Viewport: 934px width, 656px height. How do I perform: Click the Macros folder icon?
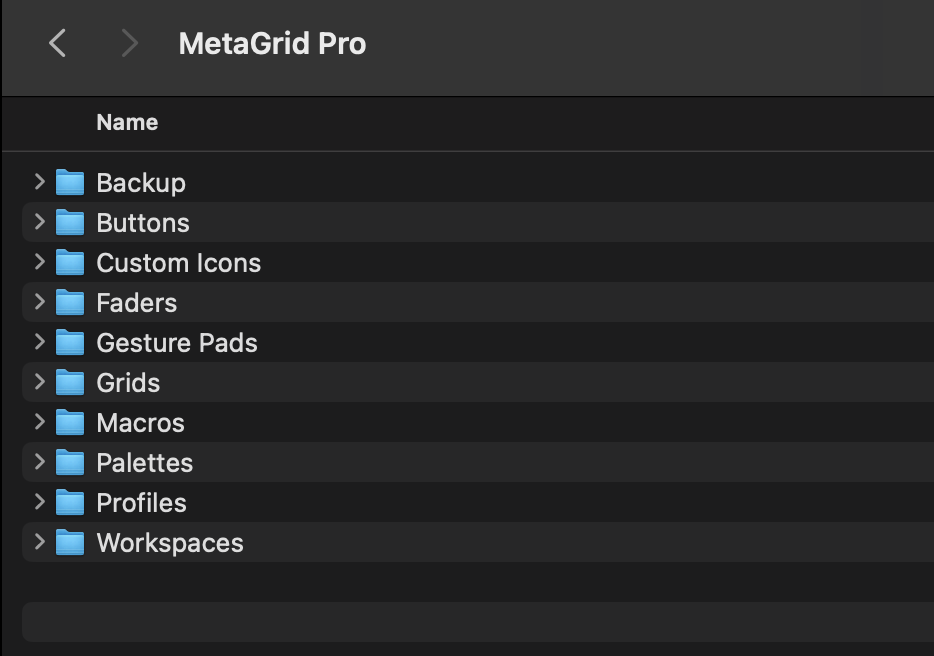[70, 422]
